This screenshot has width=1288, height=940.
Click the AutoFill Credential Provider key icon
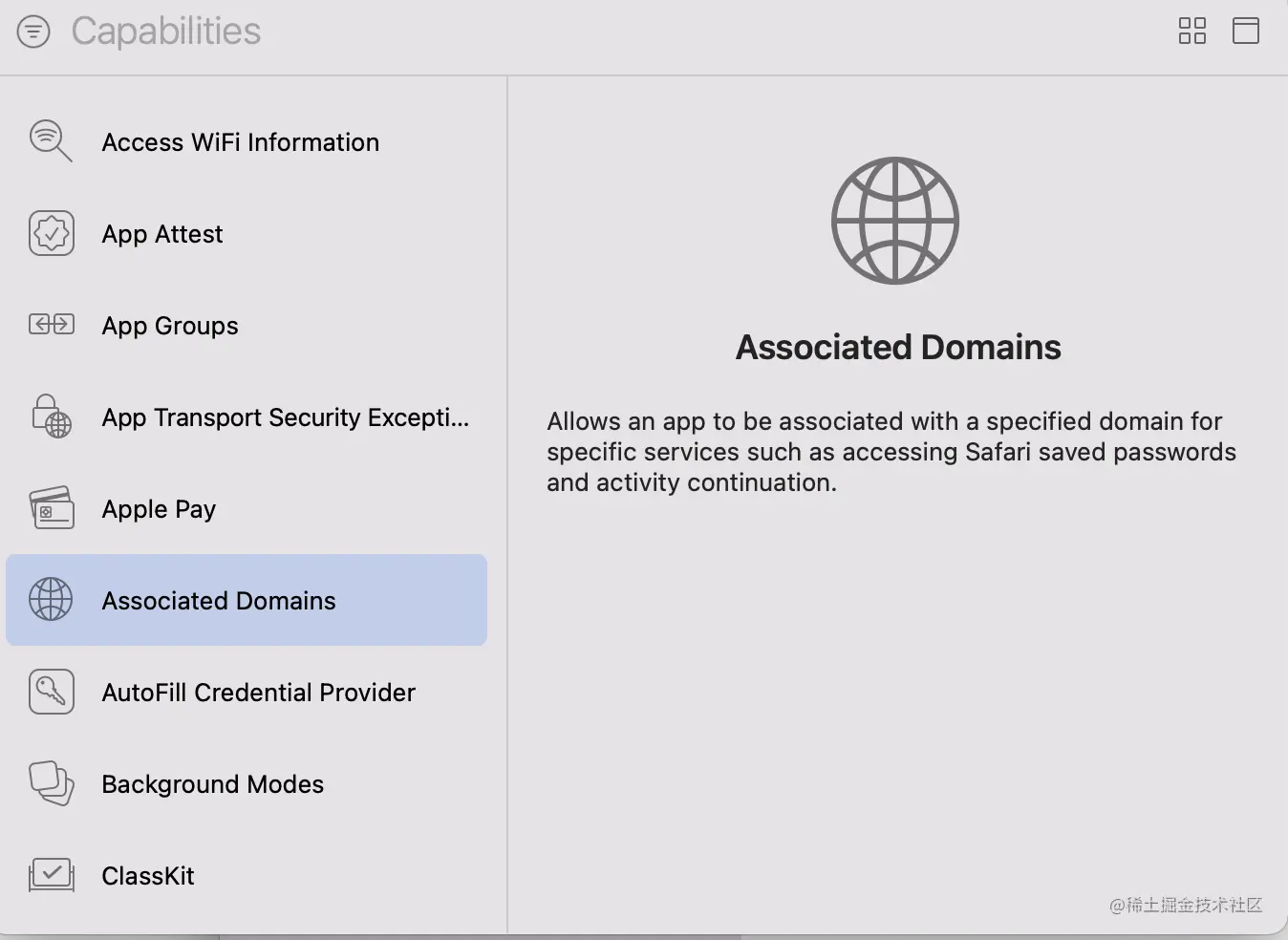click(52, 692)
